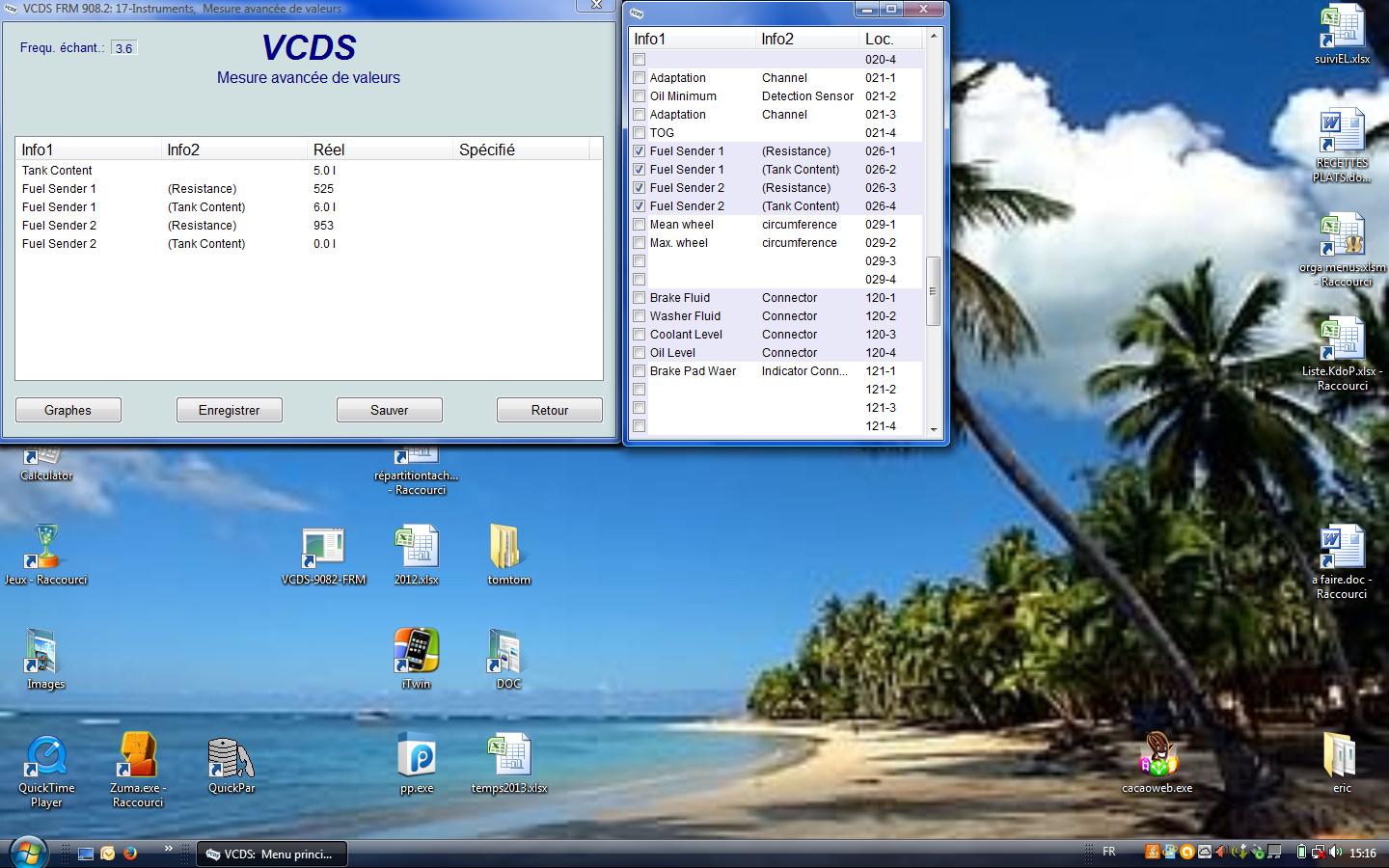This screenshot has height=868, width=1389.
Task: Enable the Brake Fluid Connector checkbox
Action: click(639, 298)
